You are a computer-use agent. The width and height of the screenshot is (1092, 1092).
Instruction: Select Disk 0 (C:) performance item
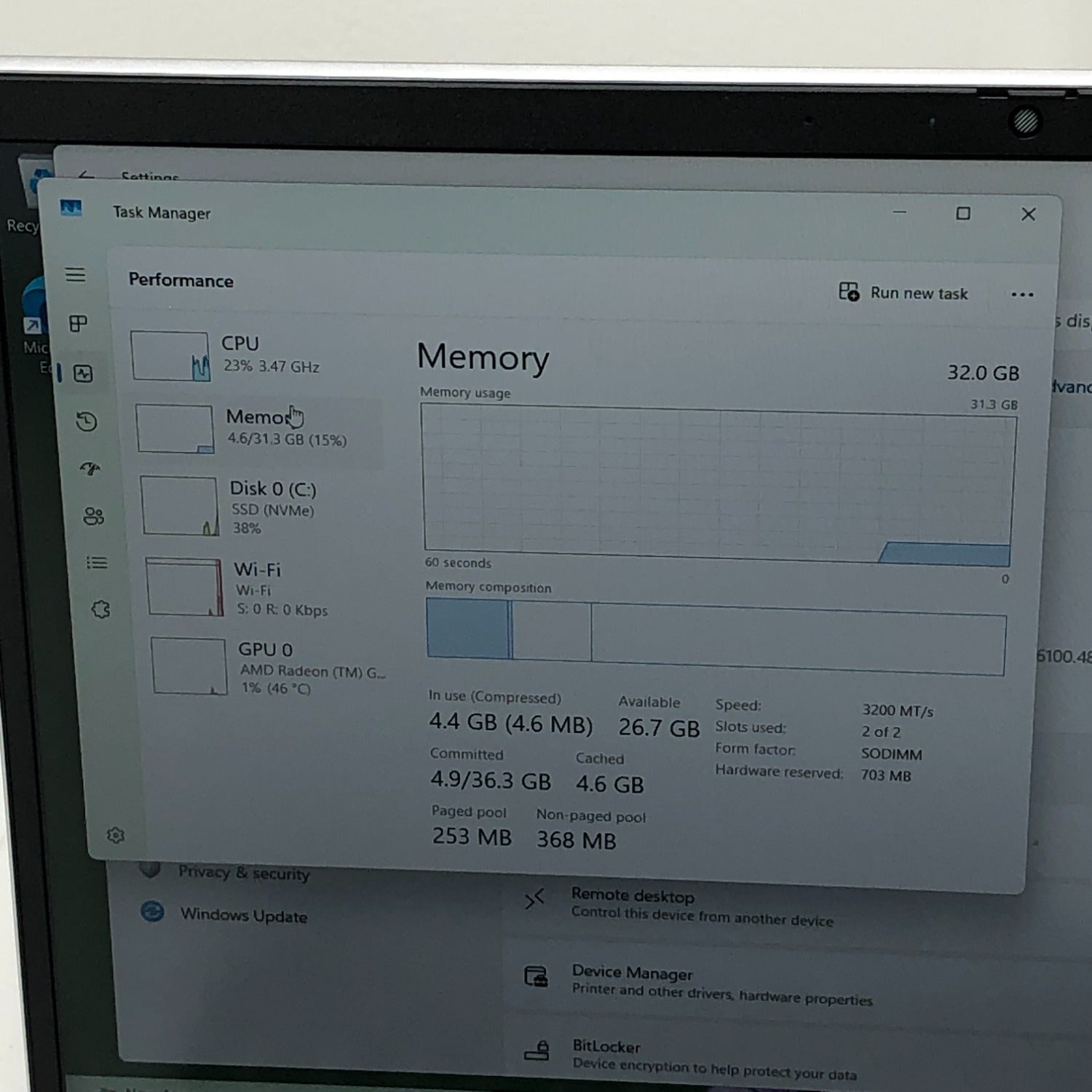click(x=262, y=507)
